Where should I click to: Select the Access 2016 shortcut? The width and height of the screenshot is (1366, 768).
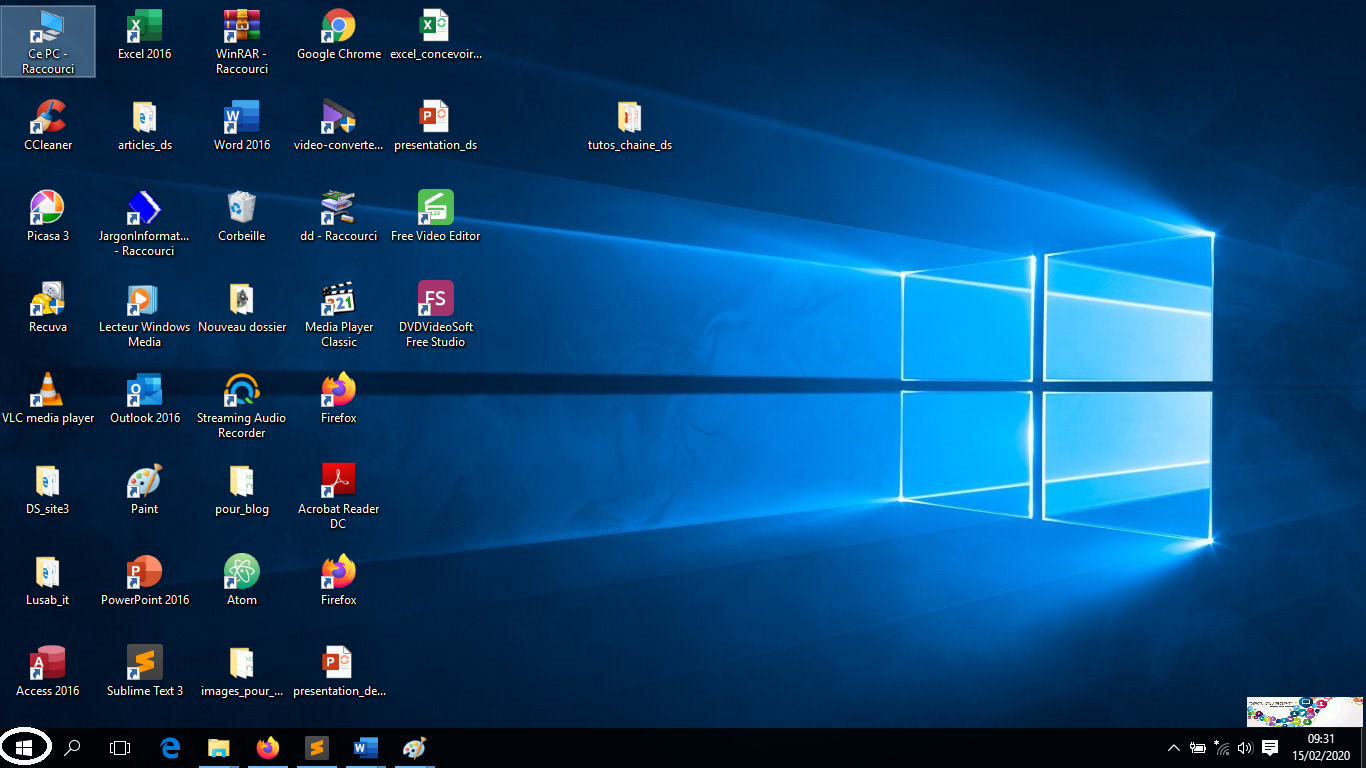coord(48,672)
